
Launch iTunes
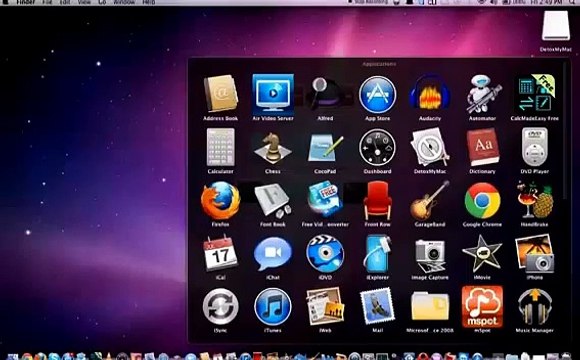pos(273,307)
